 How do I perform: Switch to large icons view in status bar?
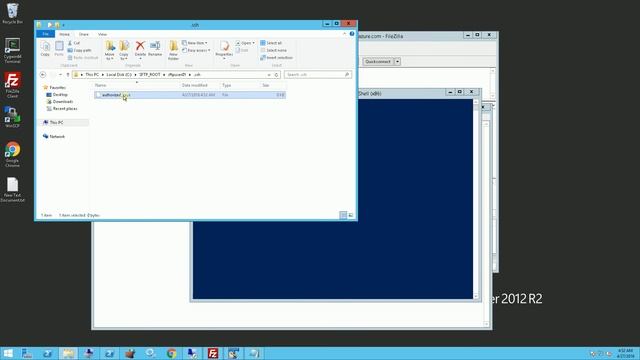tap(351, 215)
